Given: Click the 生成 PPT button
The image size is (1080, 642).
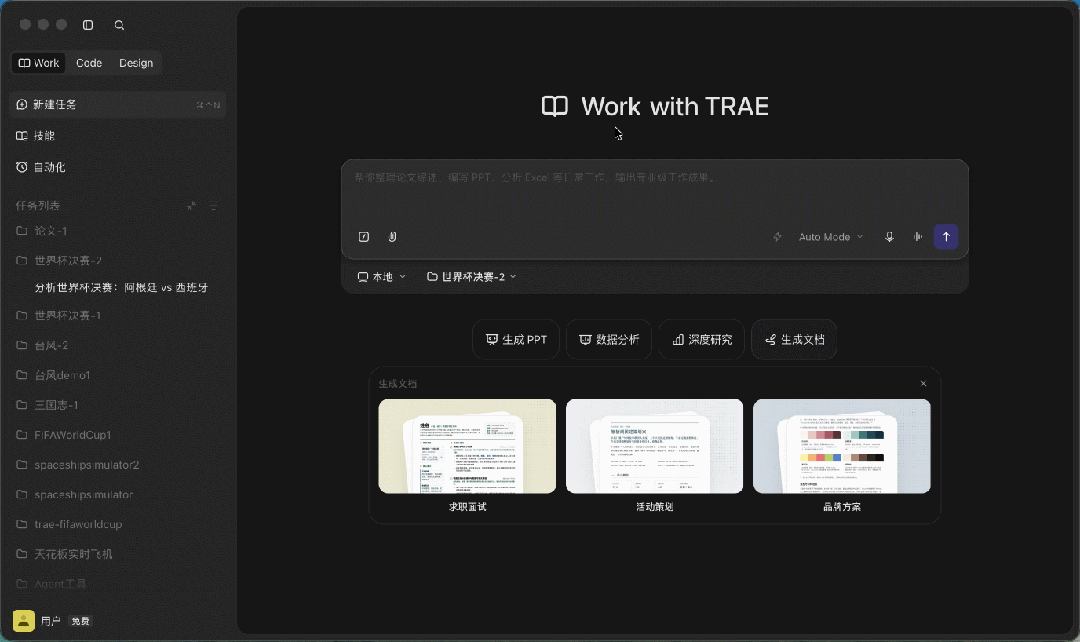Looking at the screenshot, I should click(x=517, y=340).
